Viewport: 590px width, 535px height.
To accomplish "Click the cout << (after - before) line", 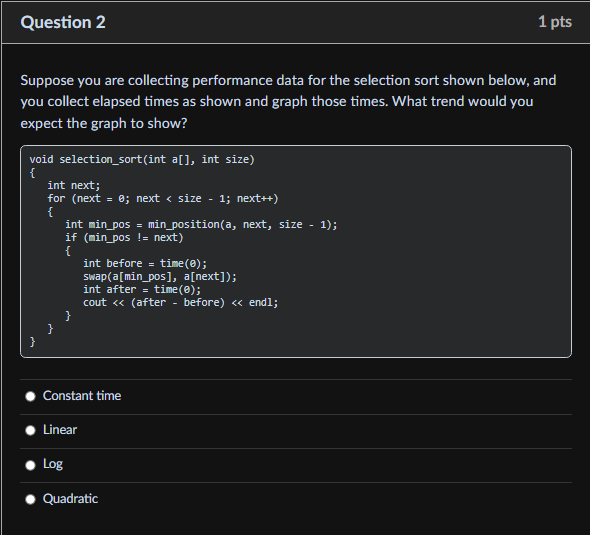I will pos(181,302).
